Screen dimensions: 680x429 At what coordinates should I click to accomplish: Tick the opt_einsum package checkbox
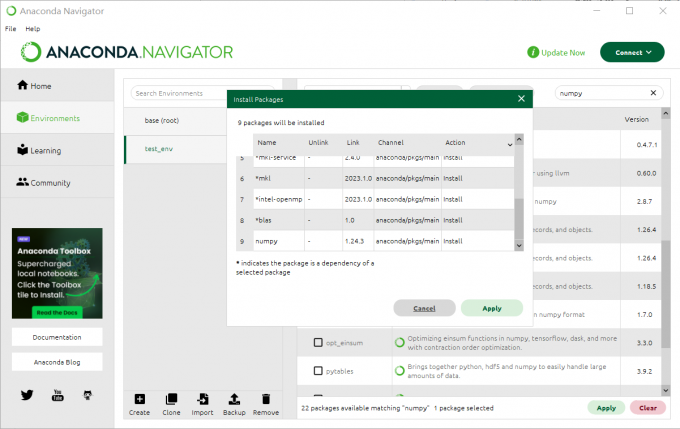click(x=318, y=343)
